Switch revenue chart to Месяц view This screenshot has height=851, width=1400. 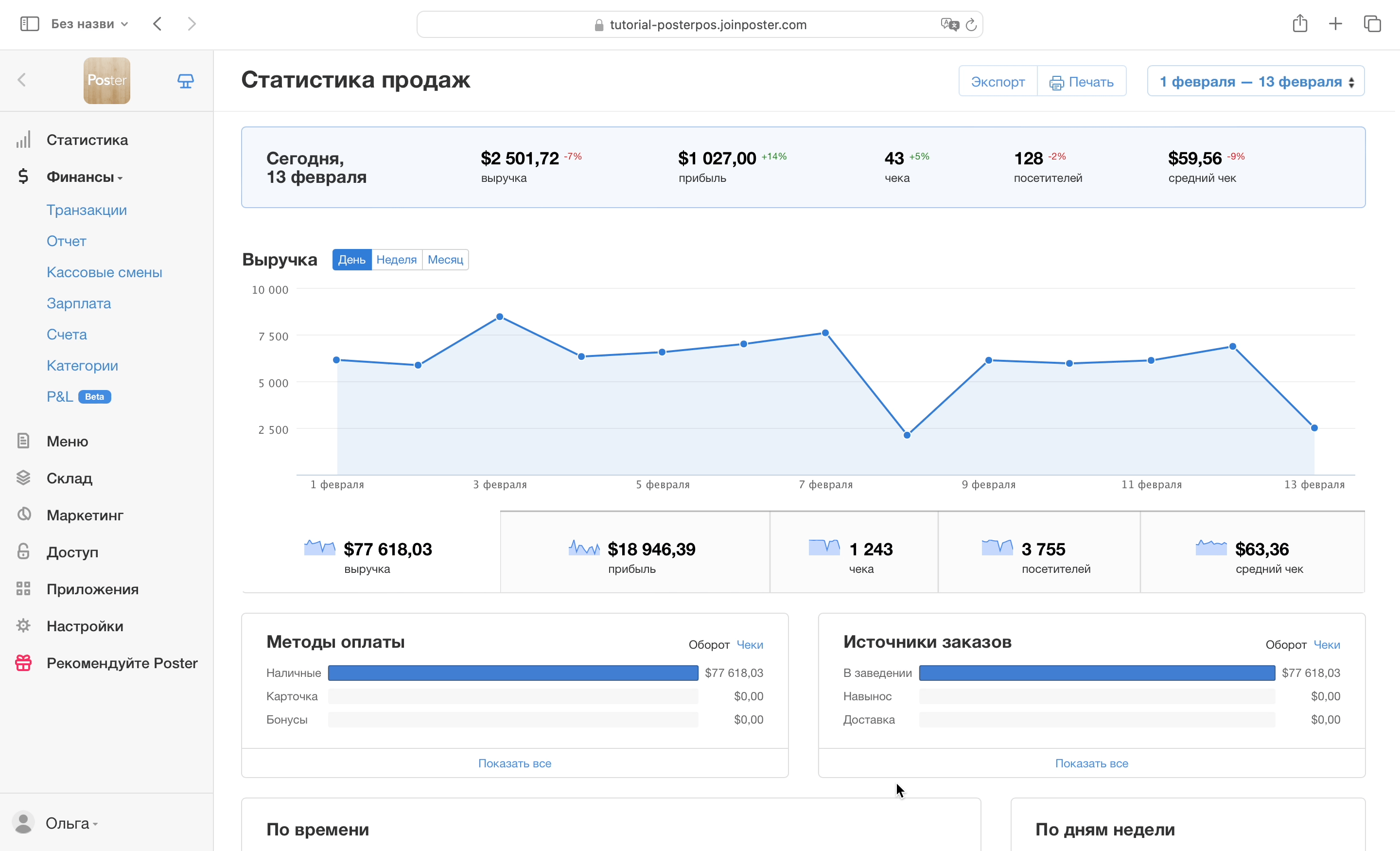click(x=445, y=260)
